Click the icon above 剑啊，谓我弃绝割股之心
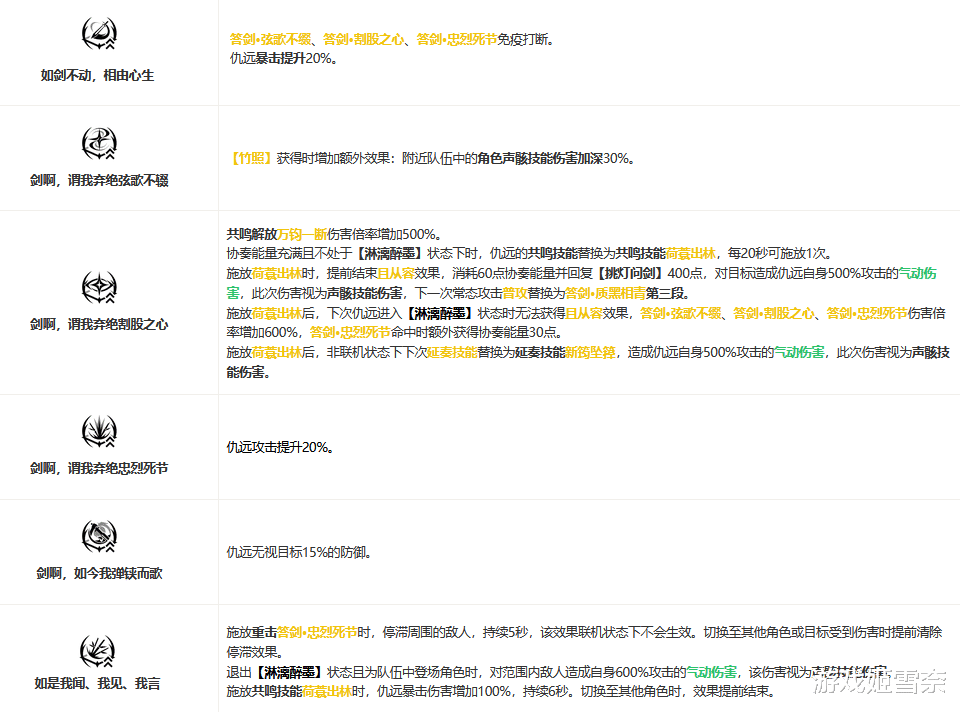 [99, 287]
